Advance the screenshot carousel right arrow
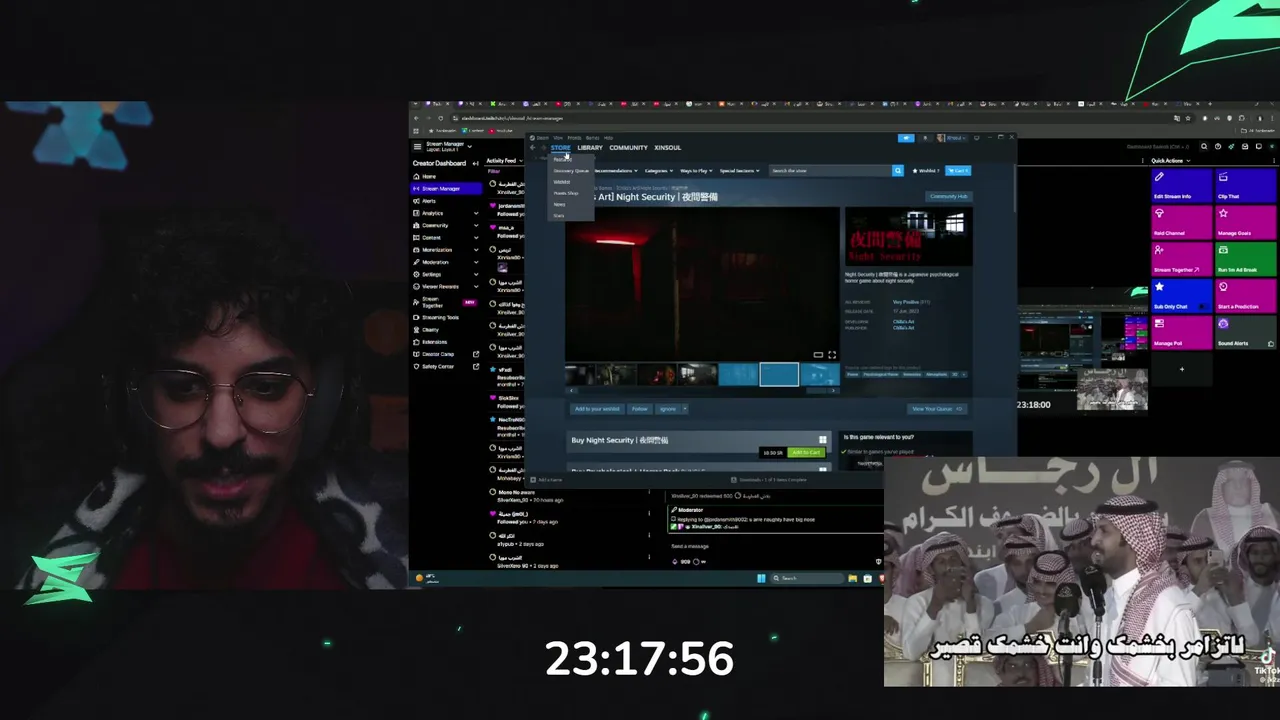This screenshot has height=720, width=1280. pyautogui.click(x=835, y=391)
